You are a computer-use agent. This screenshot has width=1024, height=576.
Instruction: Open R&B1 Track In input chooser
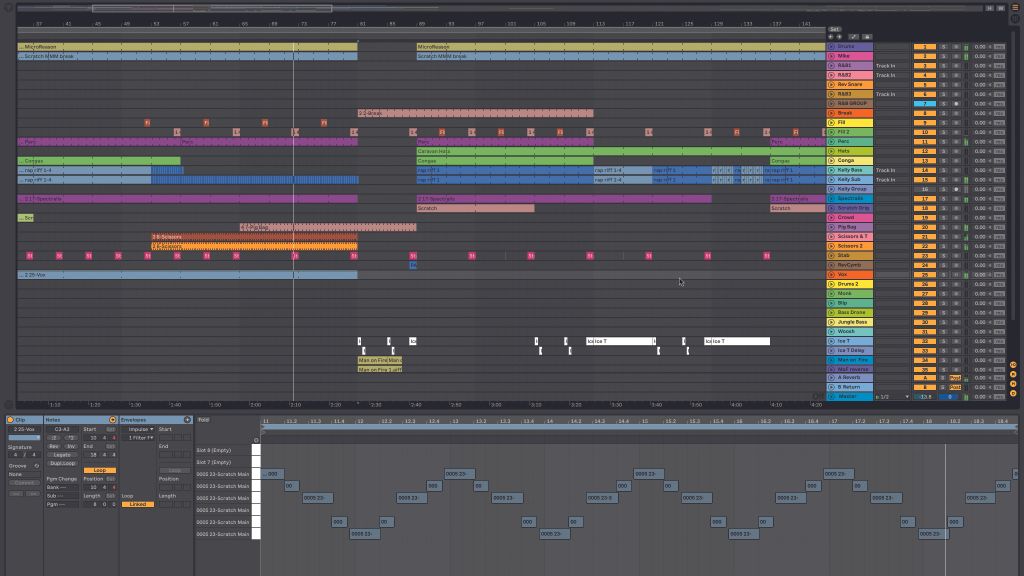tap(891, 66)
